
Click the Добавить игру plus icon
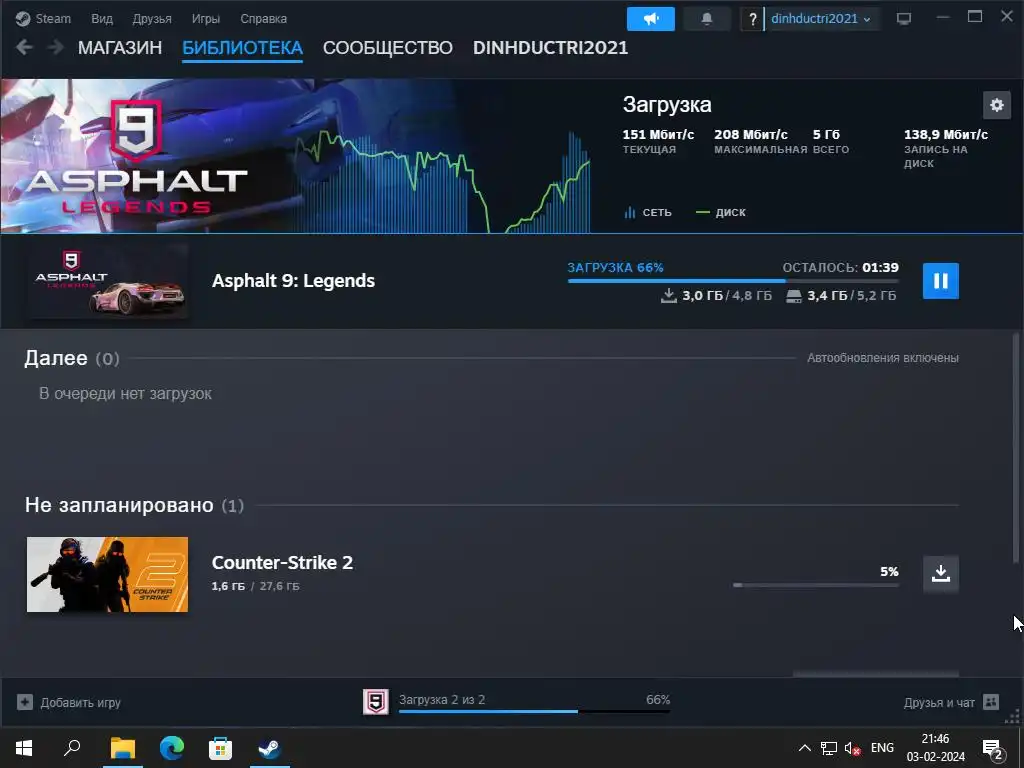click(25, 702)
